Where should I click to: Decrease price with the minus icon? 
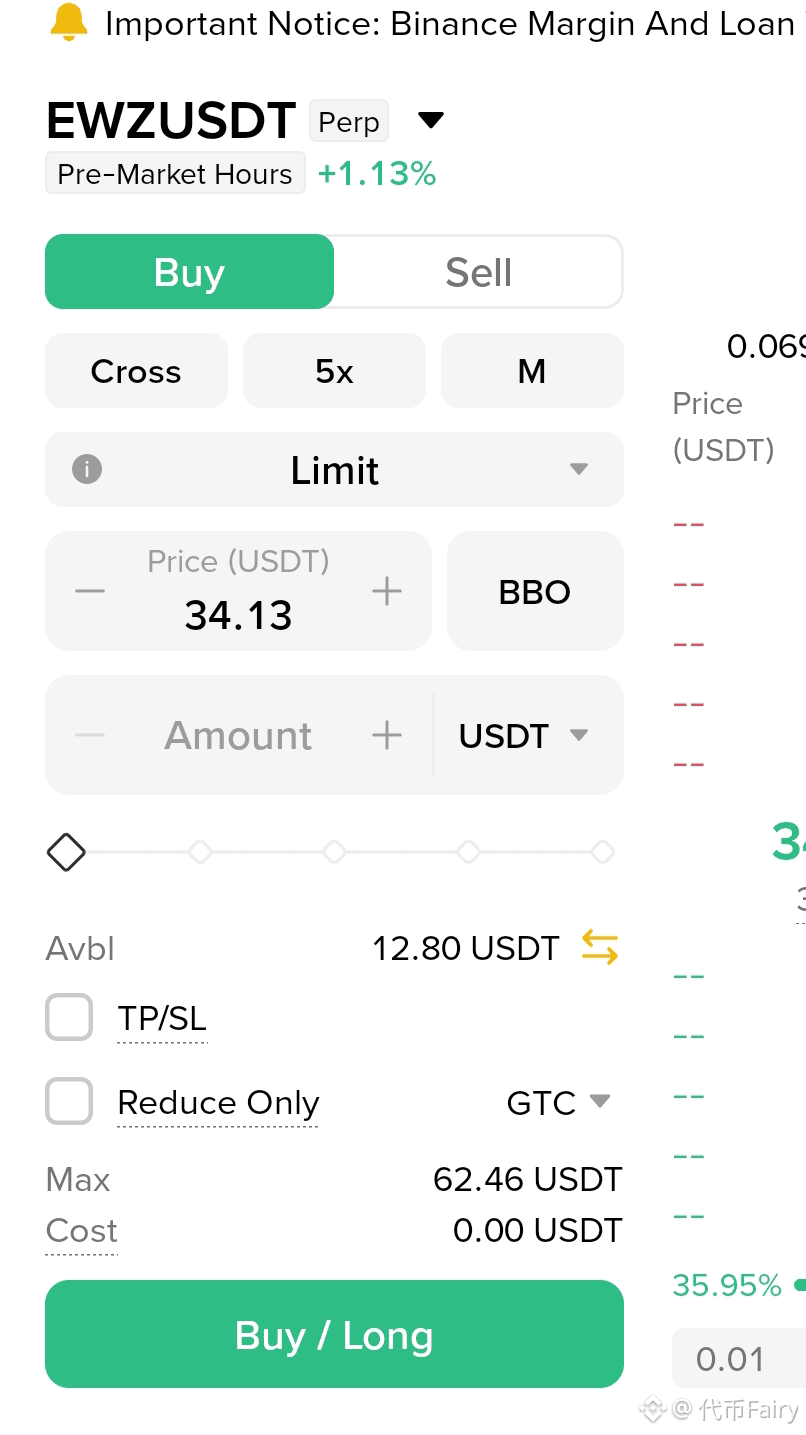coord(90,591)
